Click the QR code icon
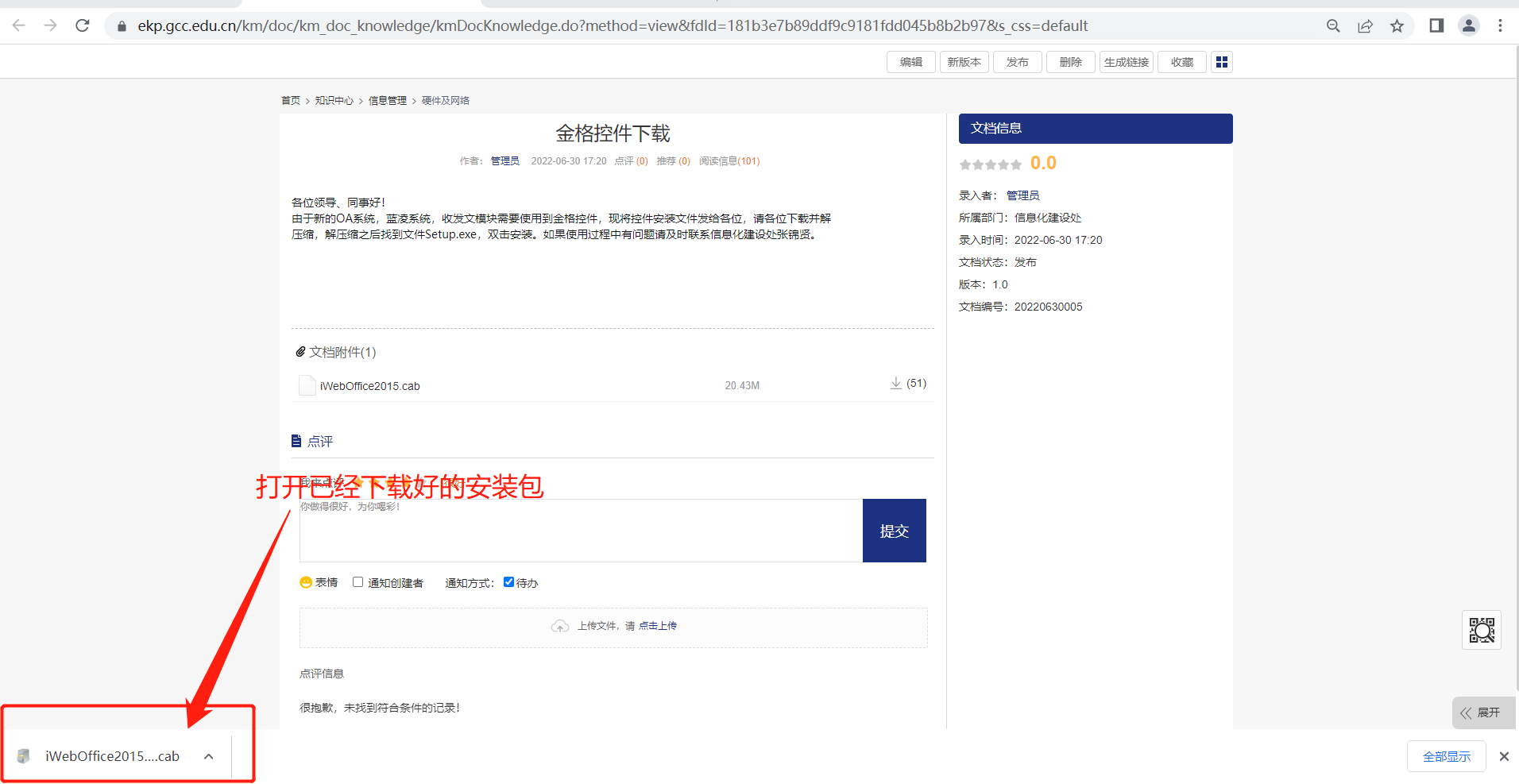Viewport: 1519px width, 784px height. (x=1481, y=630)
